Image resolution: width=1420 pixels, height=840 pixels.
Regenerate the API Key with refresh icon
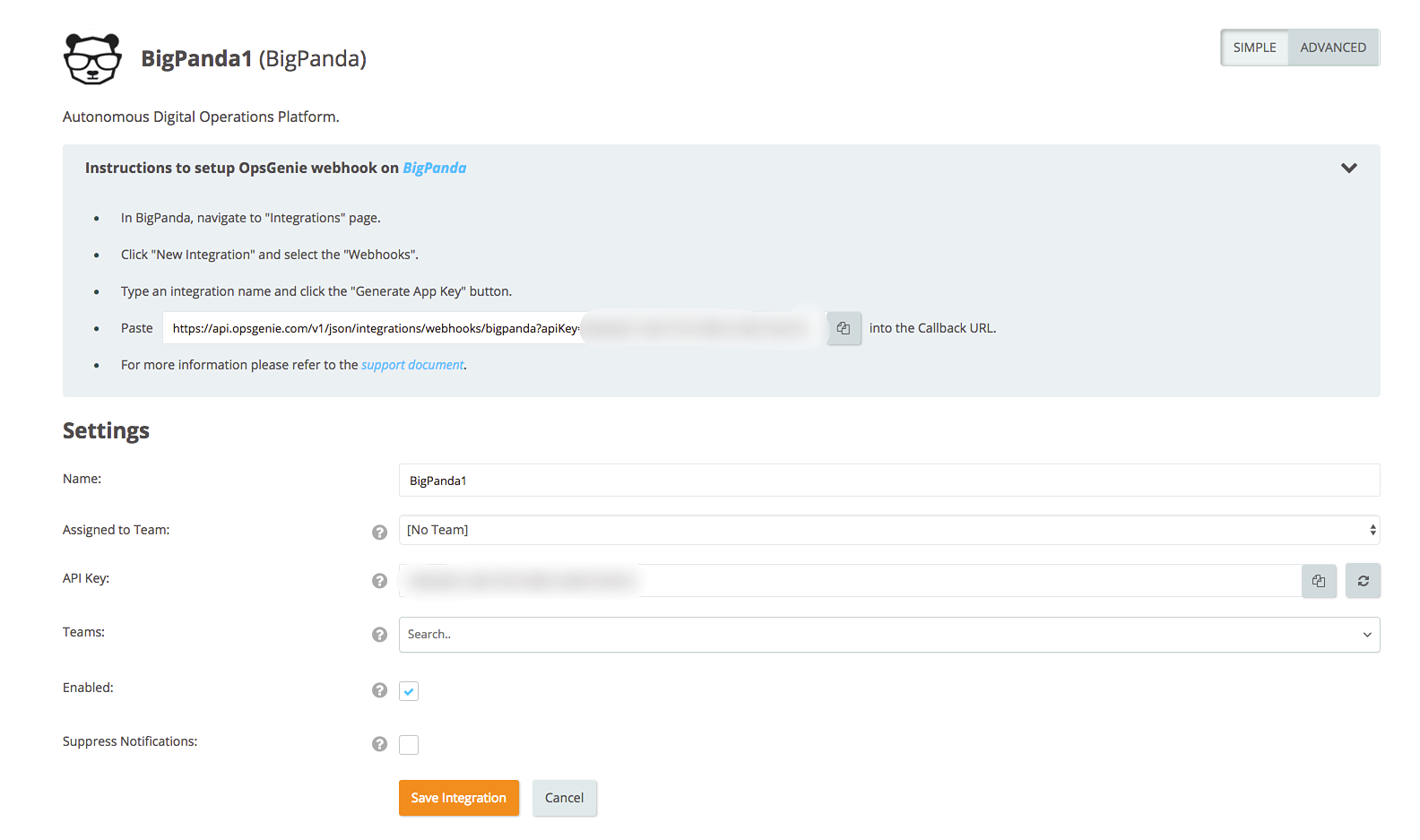click(x=1363, y=581)
